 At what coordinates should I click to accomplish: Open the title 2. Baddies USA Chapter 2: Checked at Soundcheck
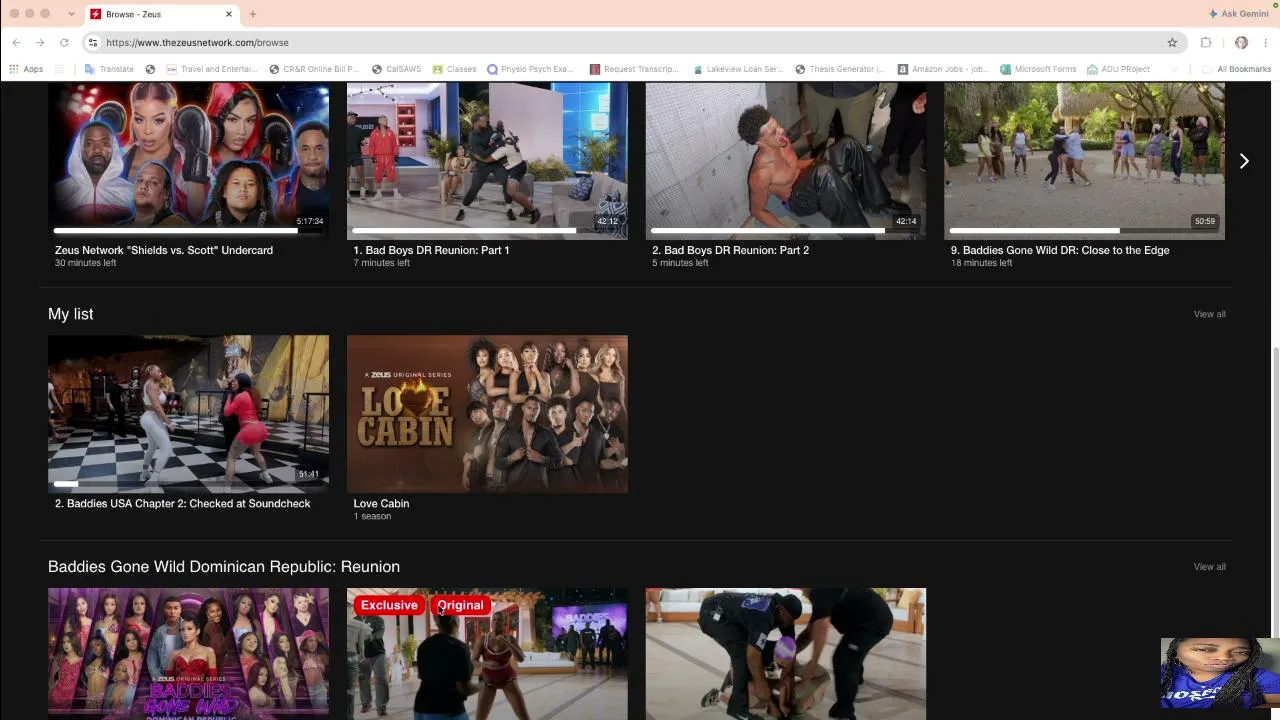tap(182, 503)
